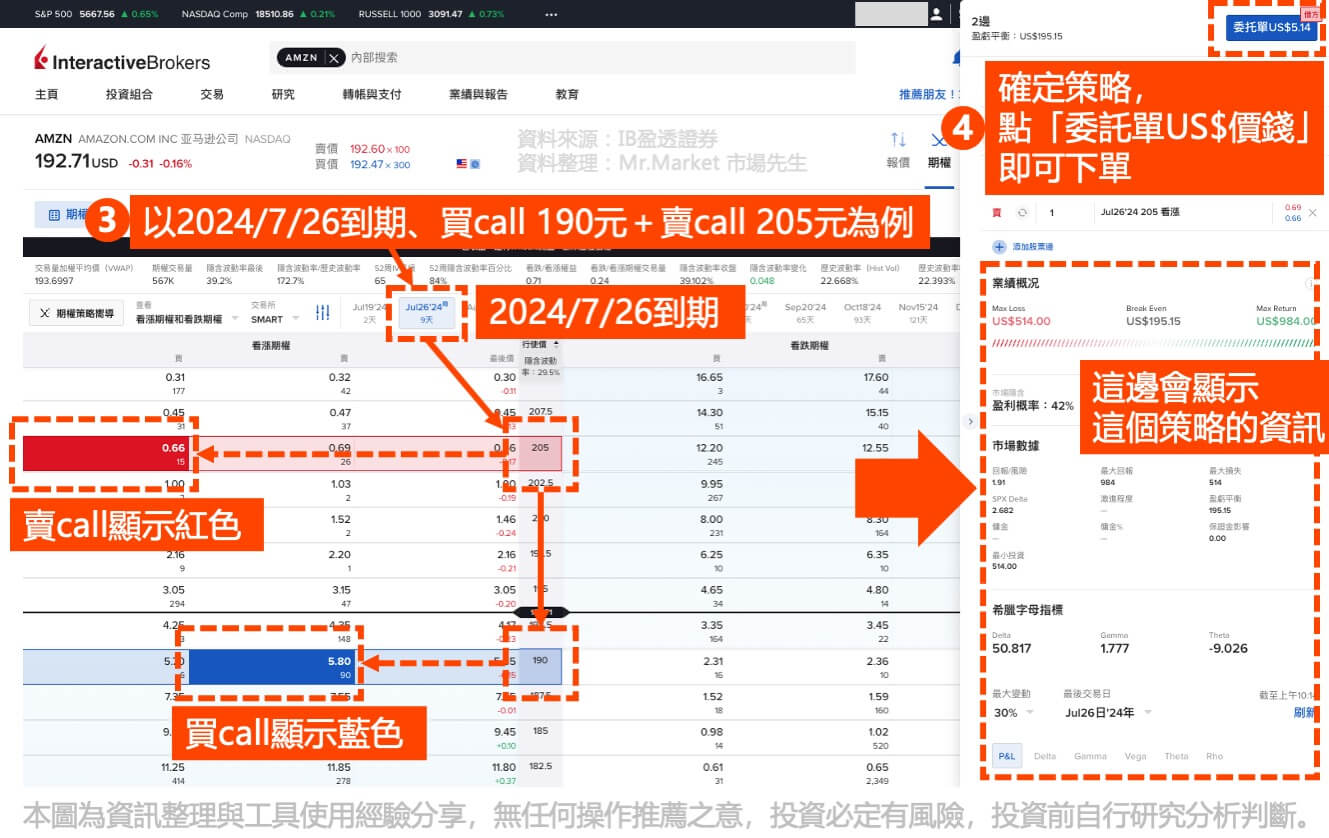
Task: Click the 報價 quote arrows icon
Action: pyautogui.click(x=898, y=140)
